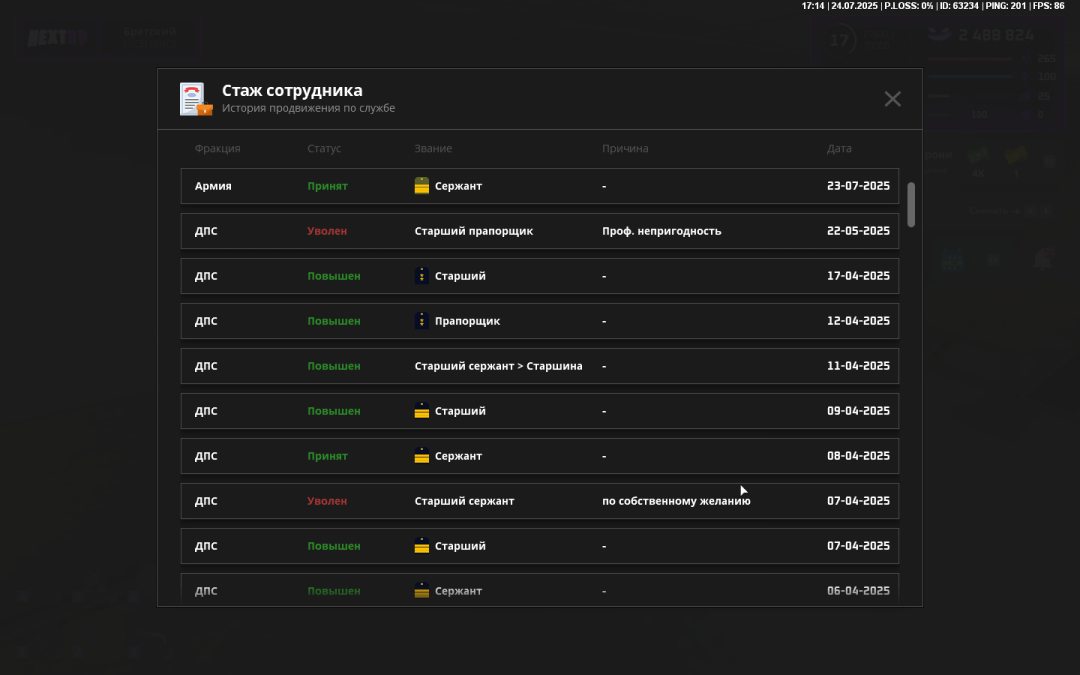Click the Причина column header

point(625,149)
